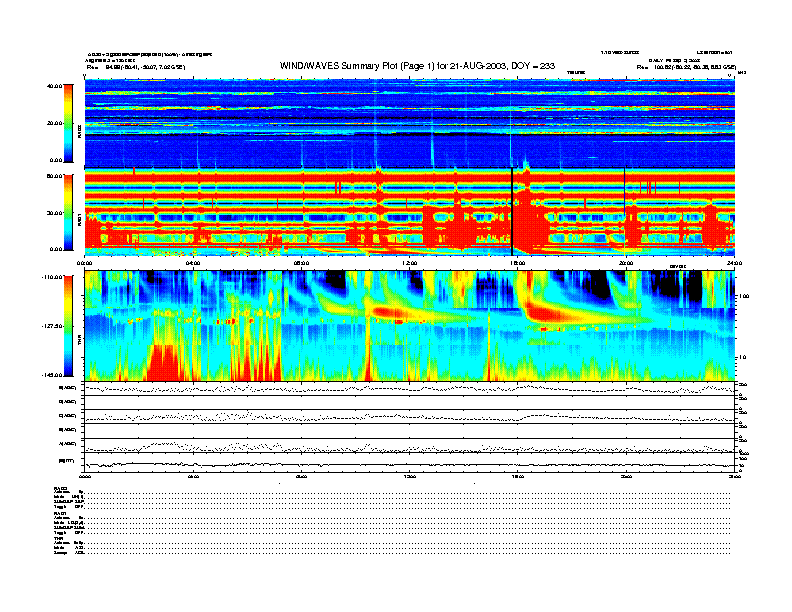This screenshot has height=612, width=792.
Task: Click the TNR heading in the bottom status table
Action: tap(57, 538)
